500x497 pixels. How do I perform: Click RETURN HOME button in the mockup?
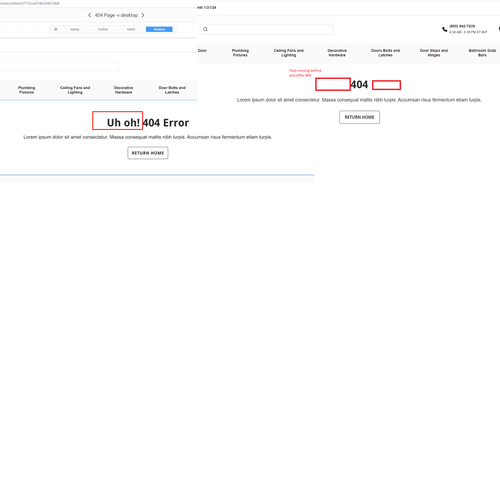pyautogui.click(x=148, y=153)
